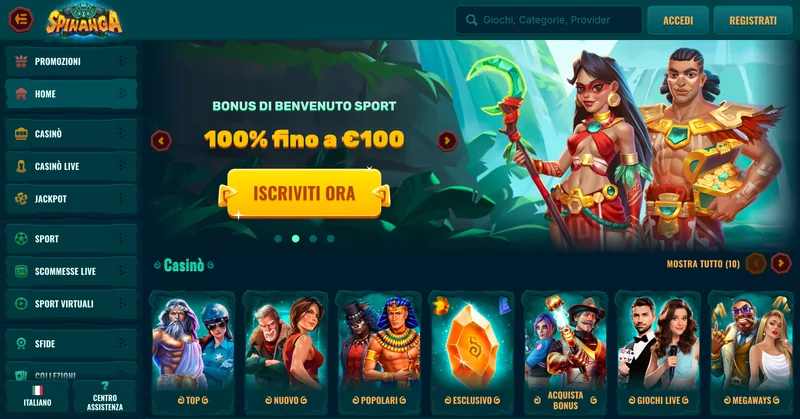
Task: Open the Jackpot clover icon
Action: click(21, 199)
